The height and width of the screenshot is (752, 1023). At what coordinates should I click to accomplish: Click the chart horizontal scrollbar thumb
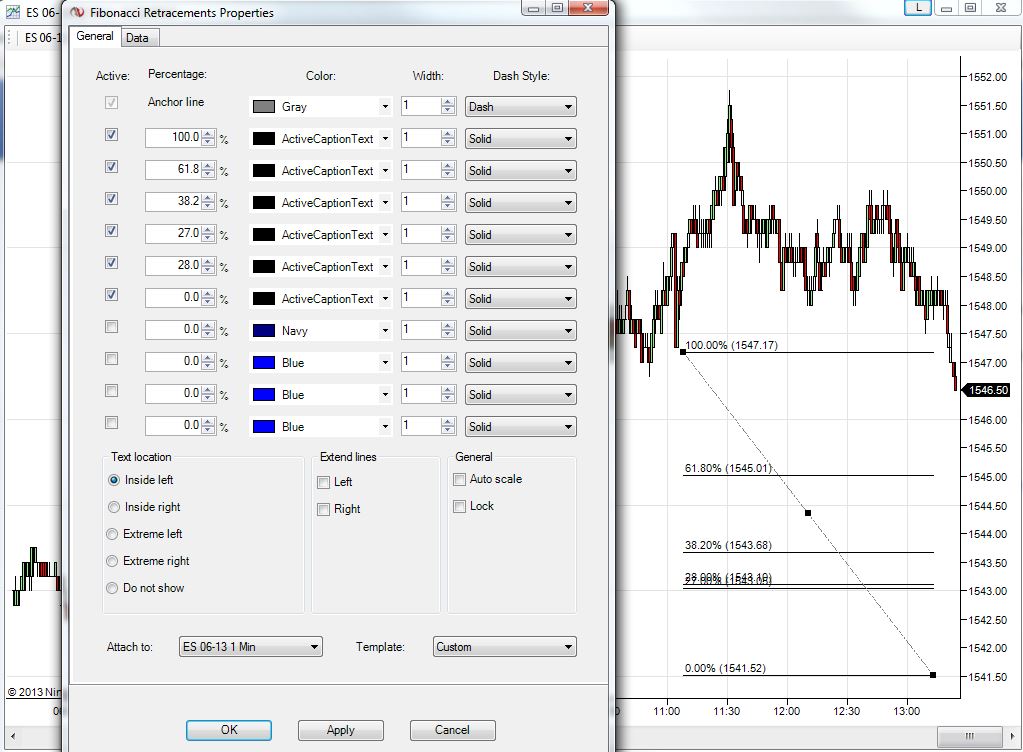(970, 736)
